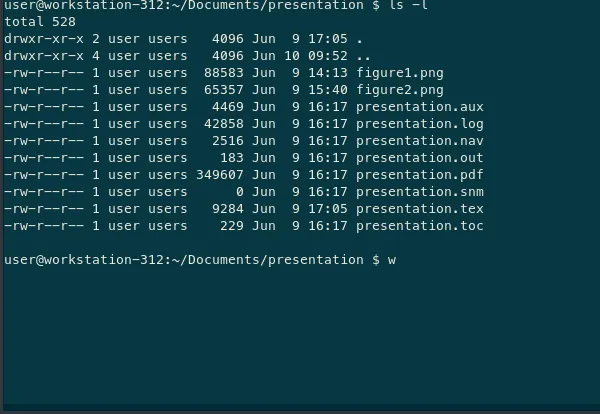600x414 pixels.
Task: Click the presentation.snm filename
Action: pyautogui.click(x=420, y=192)
